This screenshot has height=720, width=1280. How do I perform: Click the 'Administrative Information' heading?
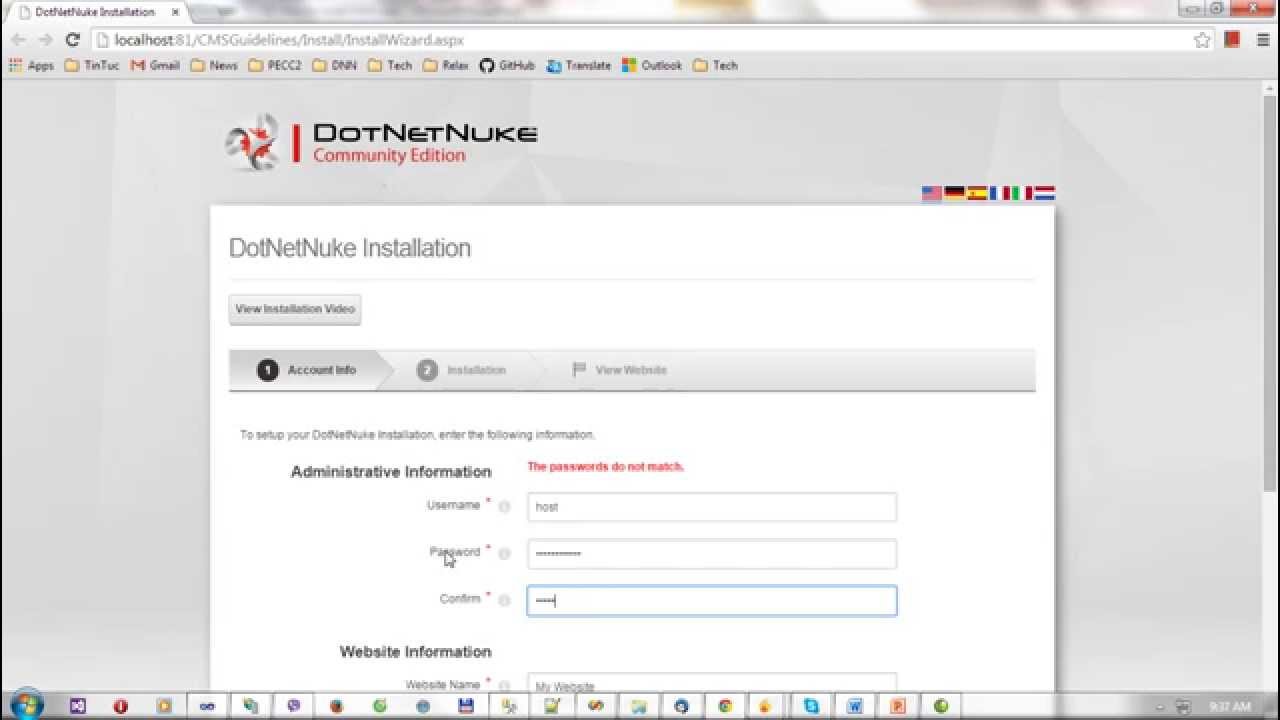click(391, 472)
